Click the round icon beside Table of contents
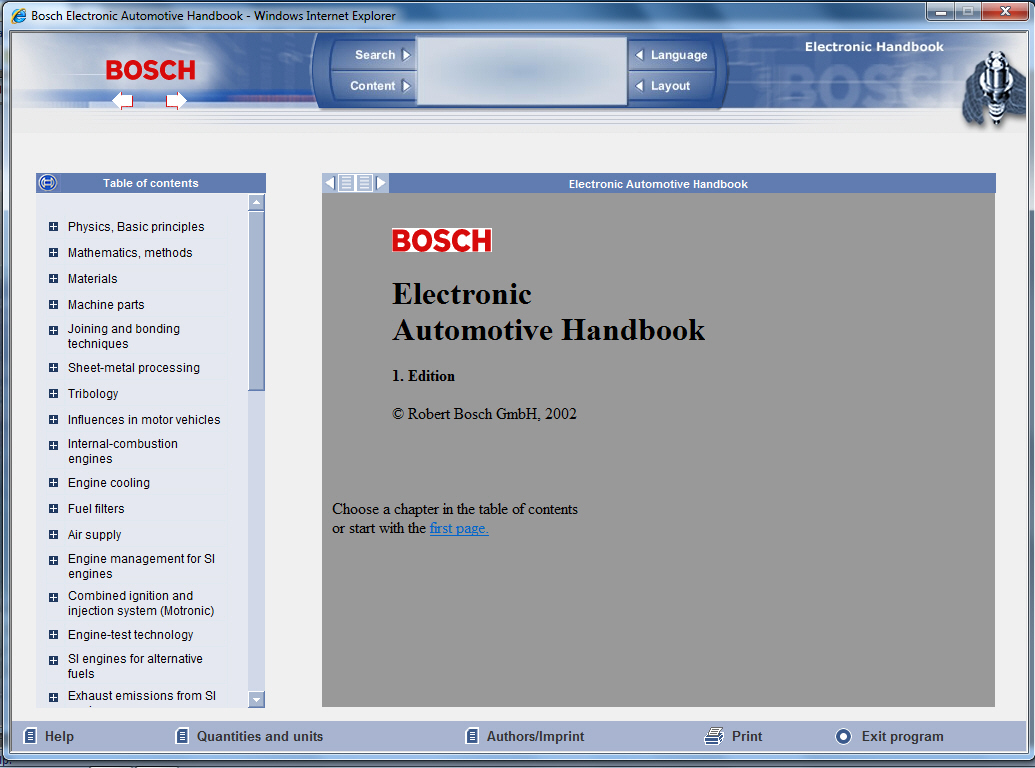Screen dimensions: 1035x768 pos(48,183)
